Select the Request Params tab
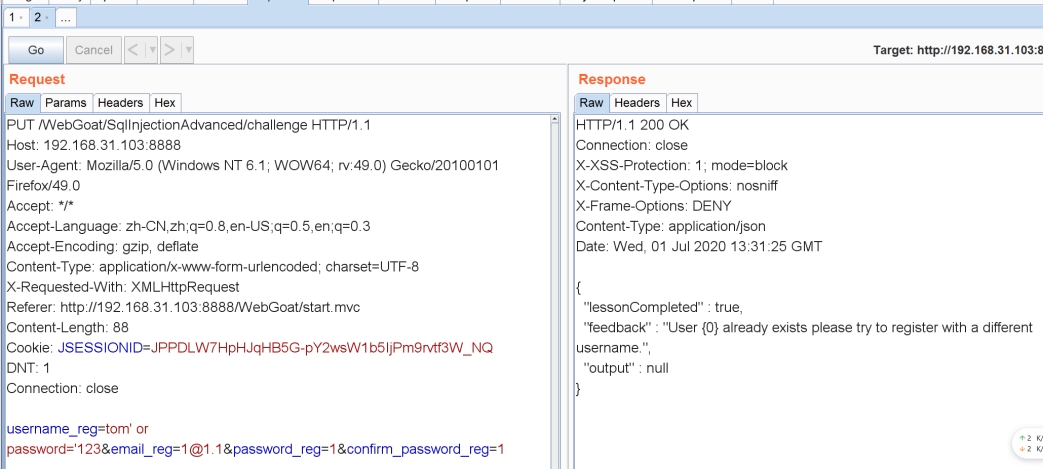 click(x=66, y=103)
